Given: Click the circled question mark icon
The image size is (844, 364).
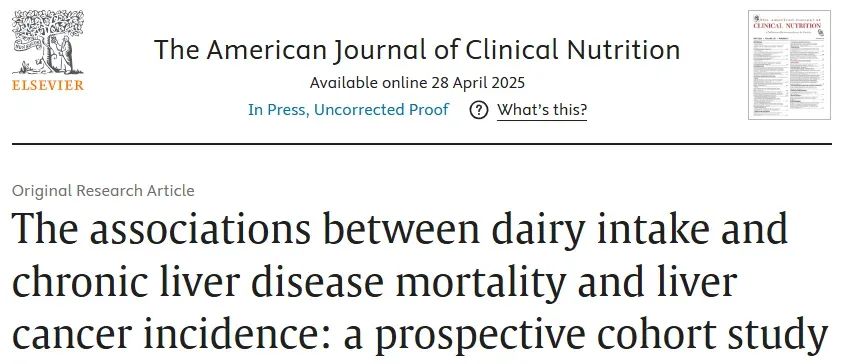Looking at the screenshot, I should point(479,110).
